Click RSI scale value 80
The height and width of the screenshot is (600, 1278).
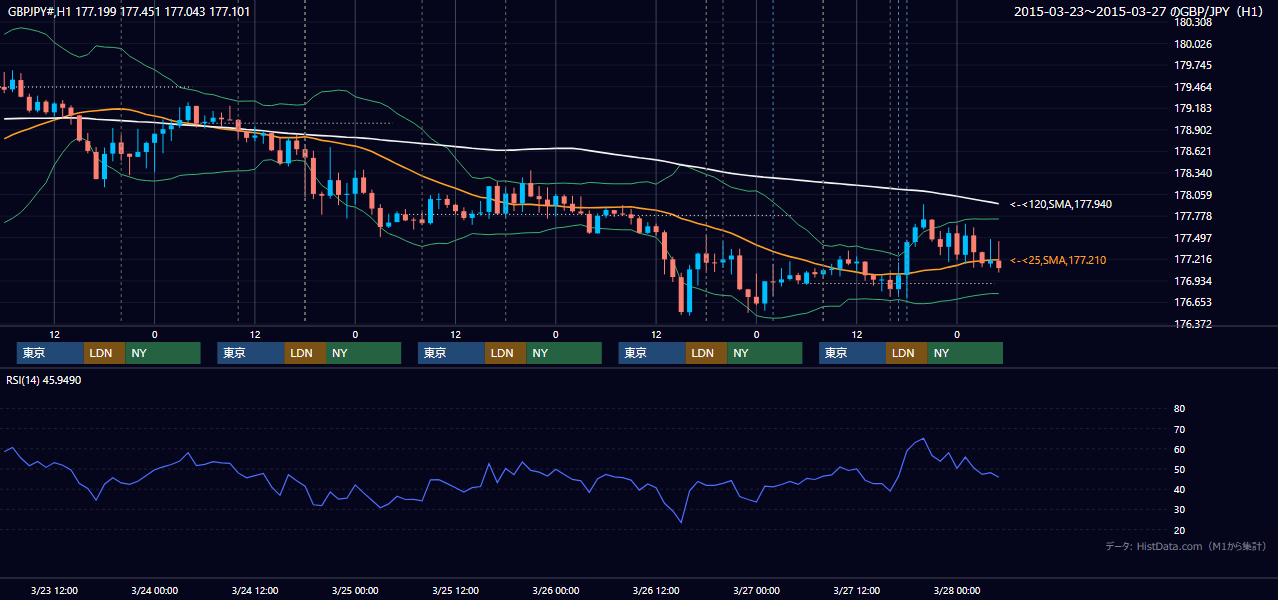(1179, 409)
